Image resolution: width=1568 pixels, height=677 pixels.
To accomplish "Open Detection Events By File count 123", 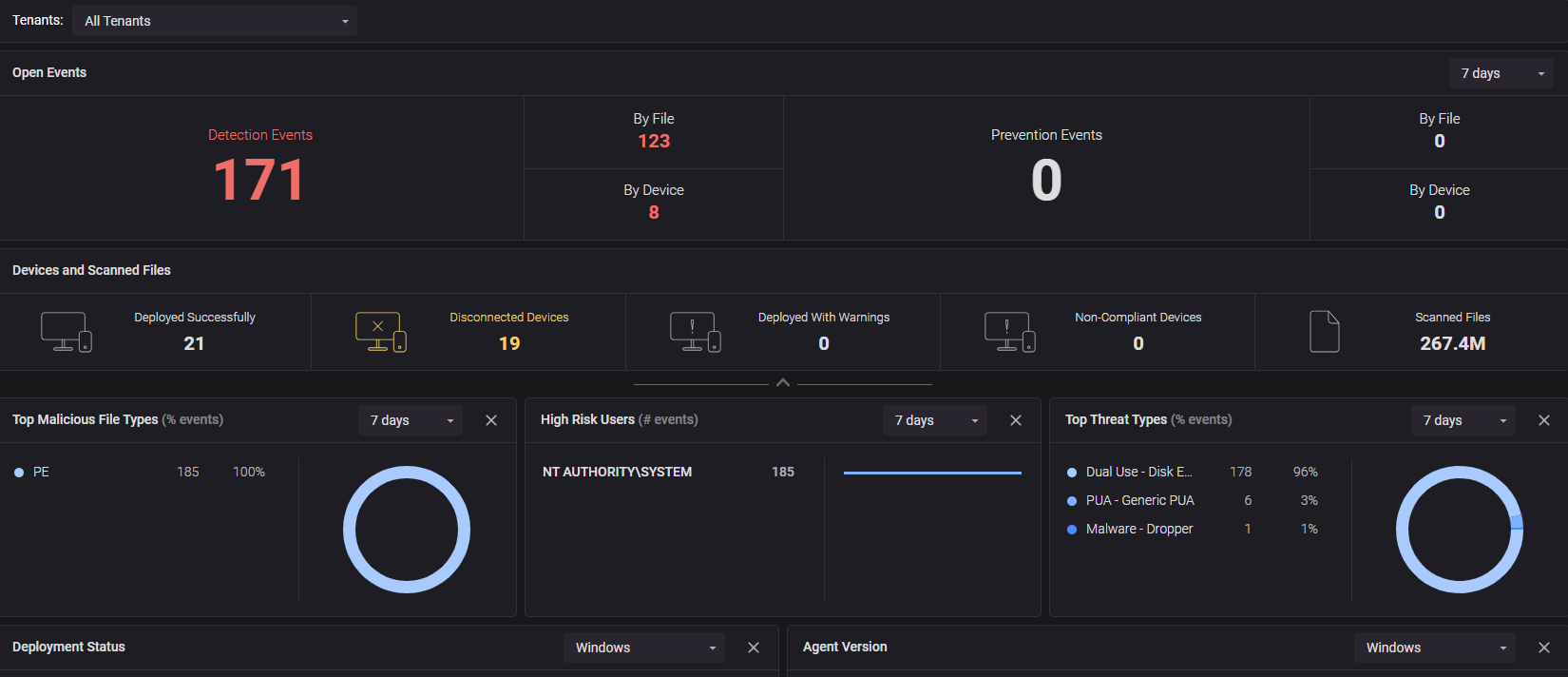I will (654, 142).
